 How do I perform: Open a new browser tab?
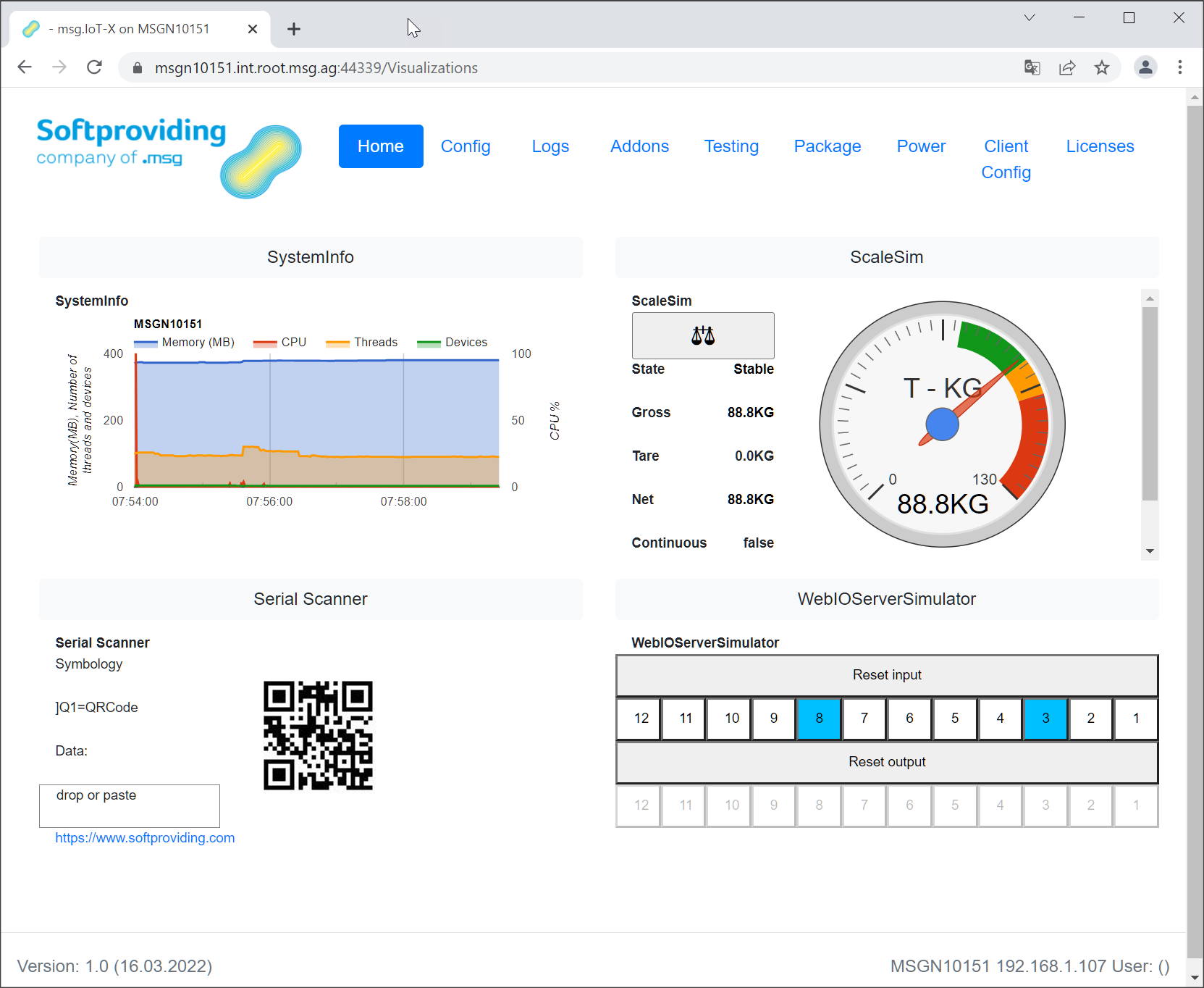(x=293, y=29)
